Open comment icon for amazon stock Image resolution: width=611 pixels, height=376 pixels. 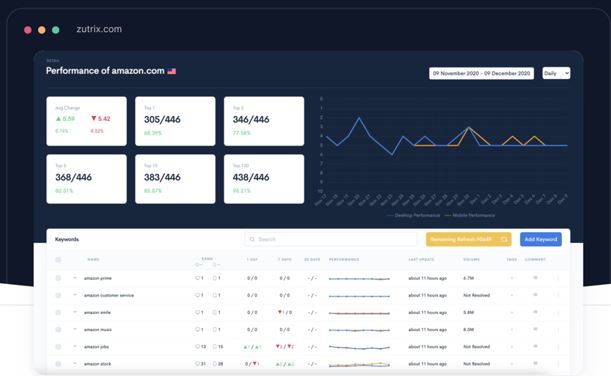point(535,364)
